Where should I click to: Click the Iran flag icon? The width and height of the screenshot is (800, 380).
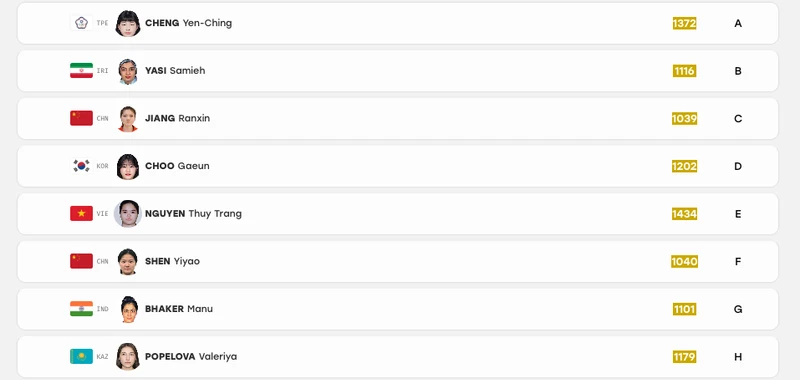click(82, 70)
